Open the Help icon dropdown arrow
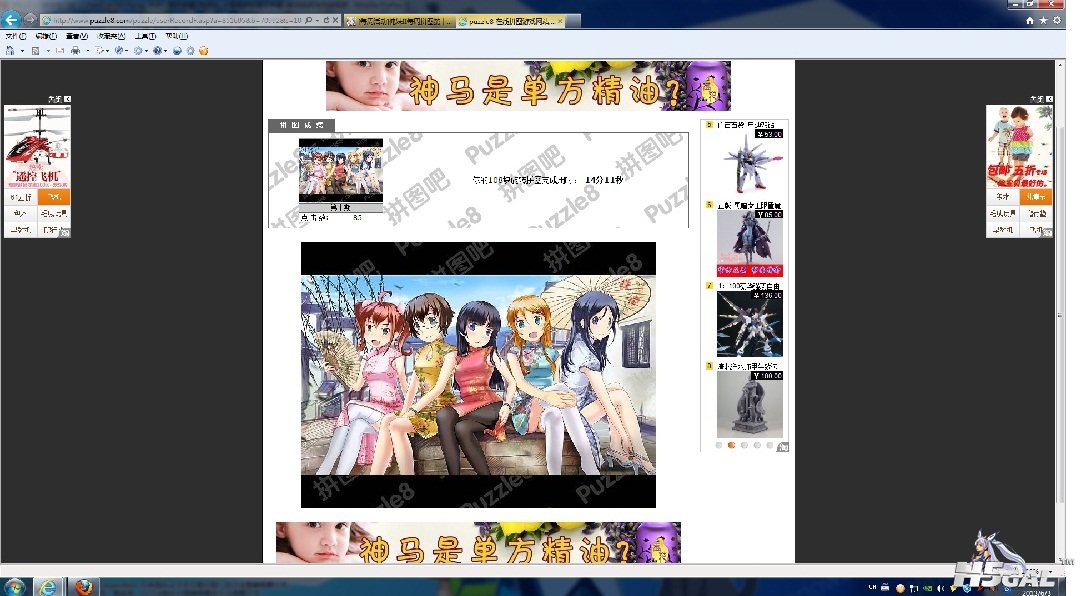This screenshot has width=1080, height=596. (x=166, y=51)
